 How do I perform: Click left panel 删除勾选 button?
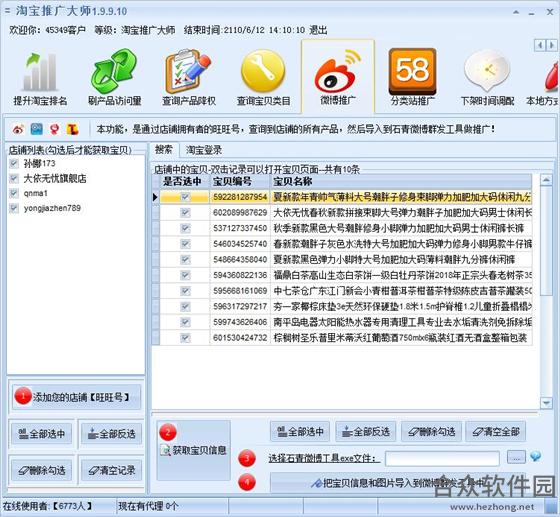point(41,470)
